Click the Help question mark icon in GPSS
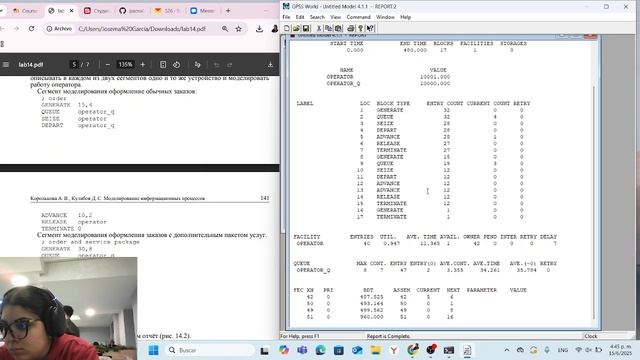Image resolution: width=640 pixels, height=360 pixels. click(360, 28)
